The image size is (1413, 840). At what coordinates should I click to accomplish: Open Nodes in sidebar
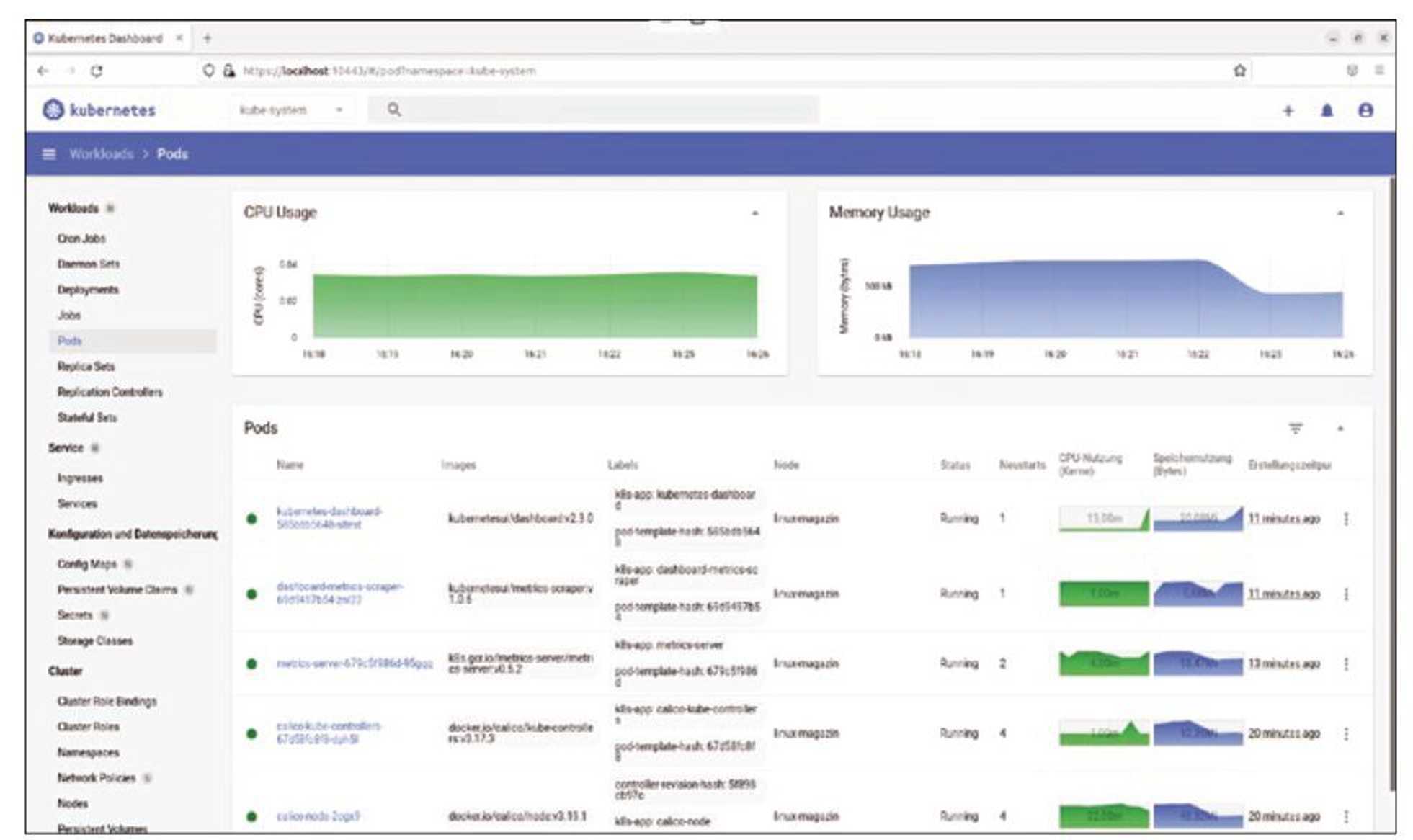coord(72,803)
